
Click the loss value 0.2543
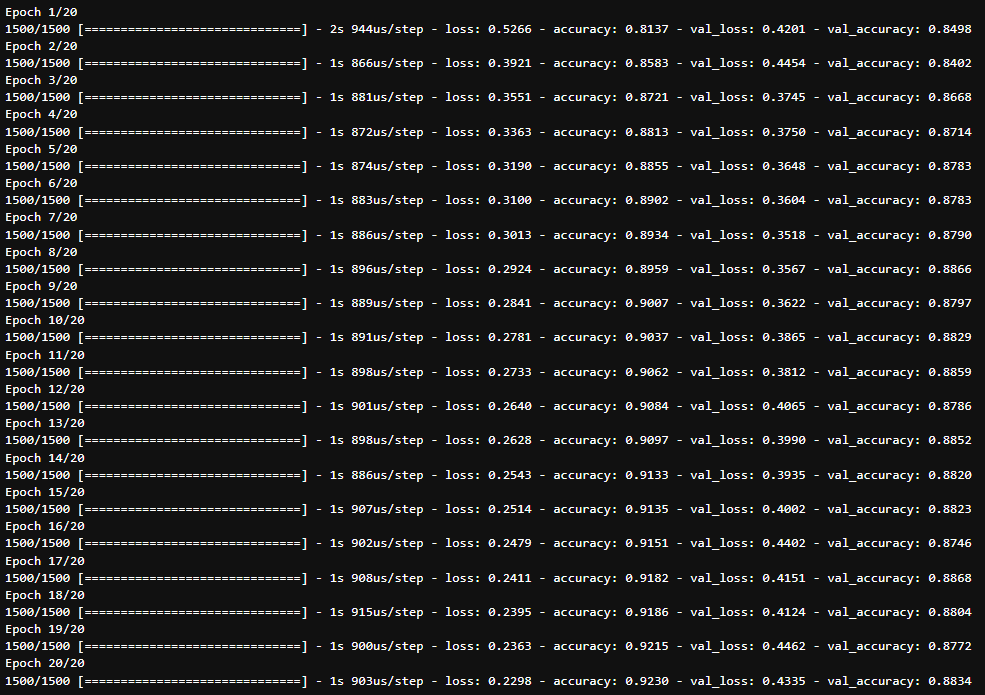509,475
